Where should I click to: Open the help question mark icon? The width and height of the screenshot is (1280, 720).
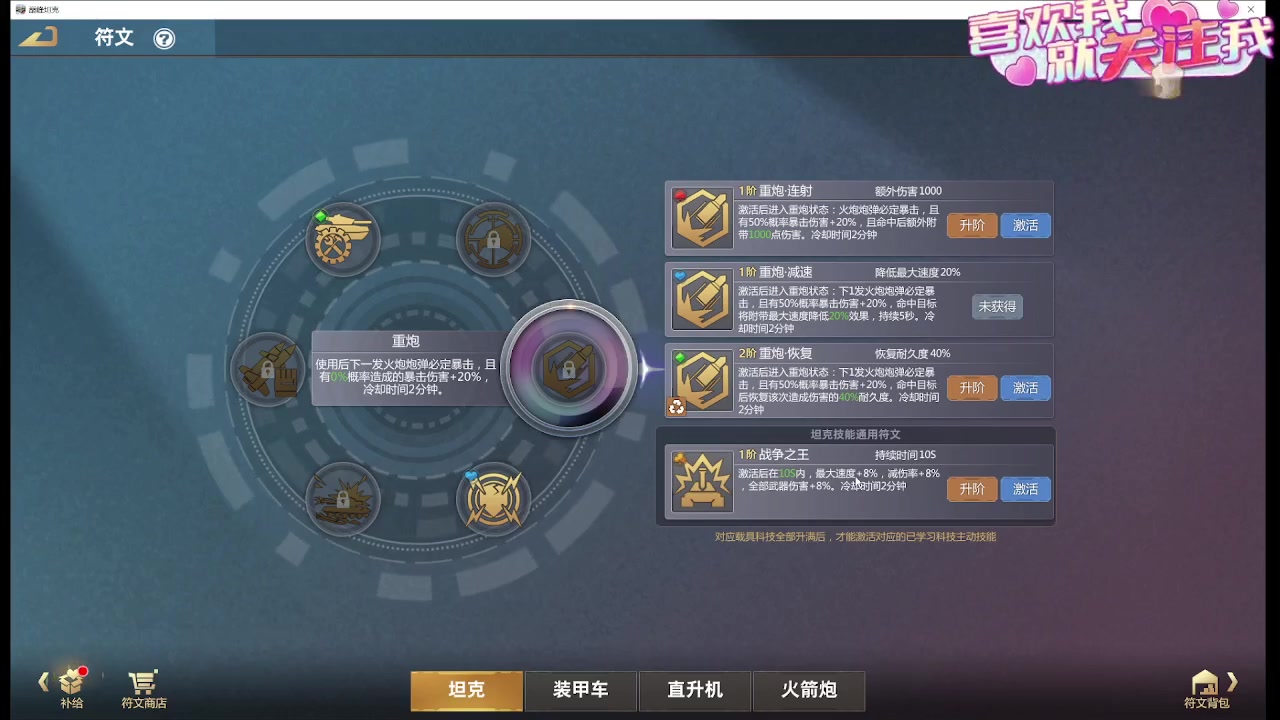(164, 39)
